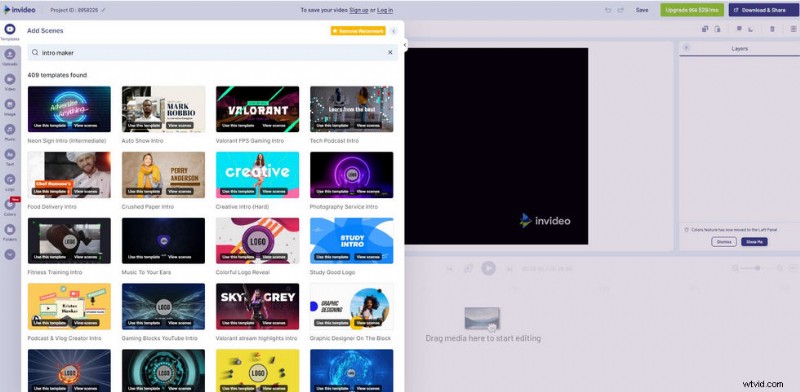Use this template on Gaming Blocks YouTube Intro
Image resolution: width=800 pixels, height=392 pixels.
pyautogui.click(x=144, y=323)
